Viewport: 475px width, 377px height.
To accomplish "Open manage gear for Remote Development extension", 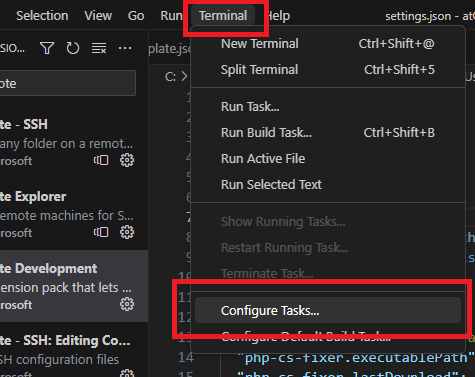I will coord(127,304).
